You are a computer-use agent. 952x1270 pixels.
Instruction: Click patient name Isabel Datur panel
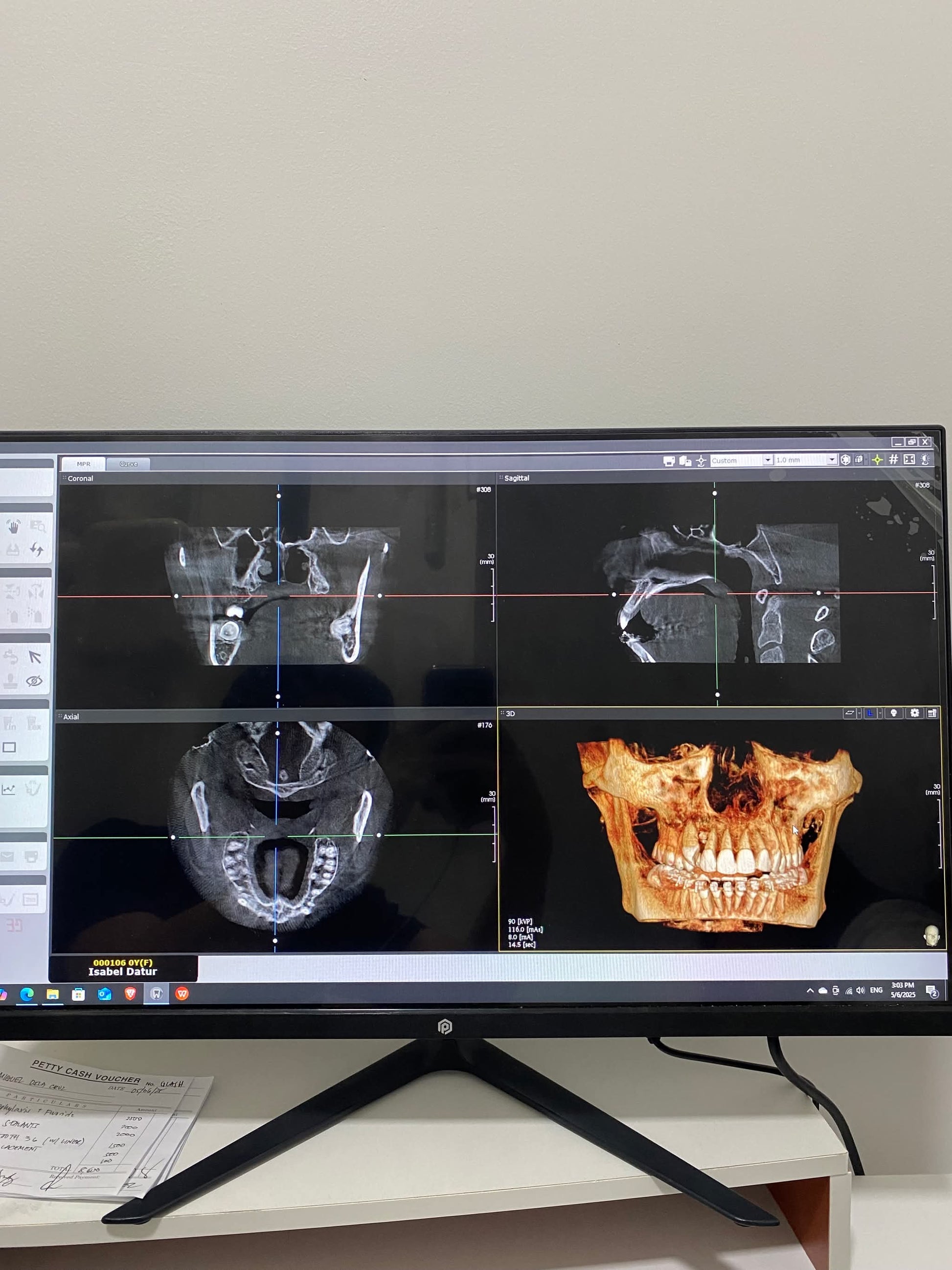(123, 968)
